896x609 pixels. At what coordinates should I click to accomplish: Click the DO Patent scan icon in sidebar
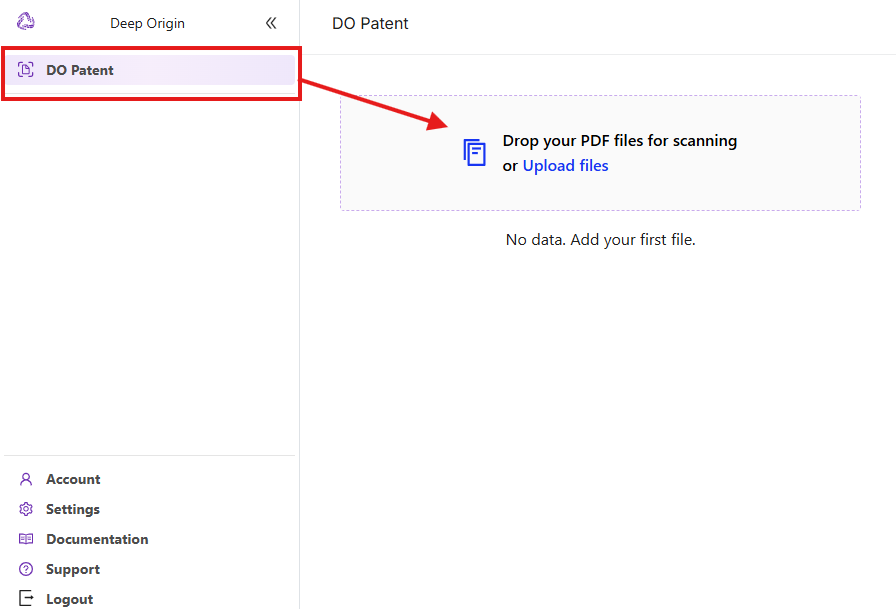coord(26,70)
